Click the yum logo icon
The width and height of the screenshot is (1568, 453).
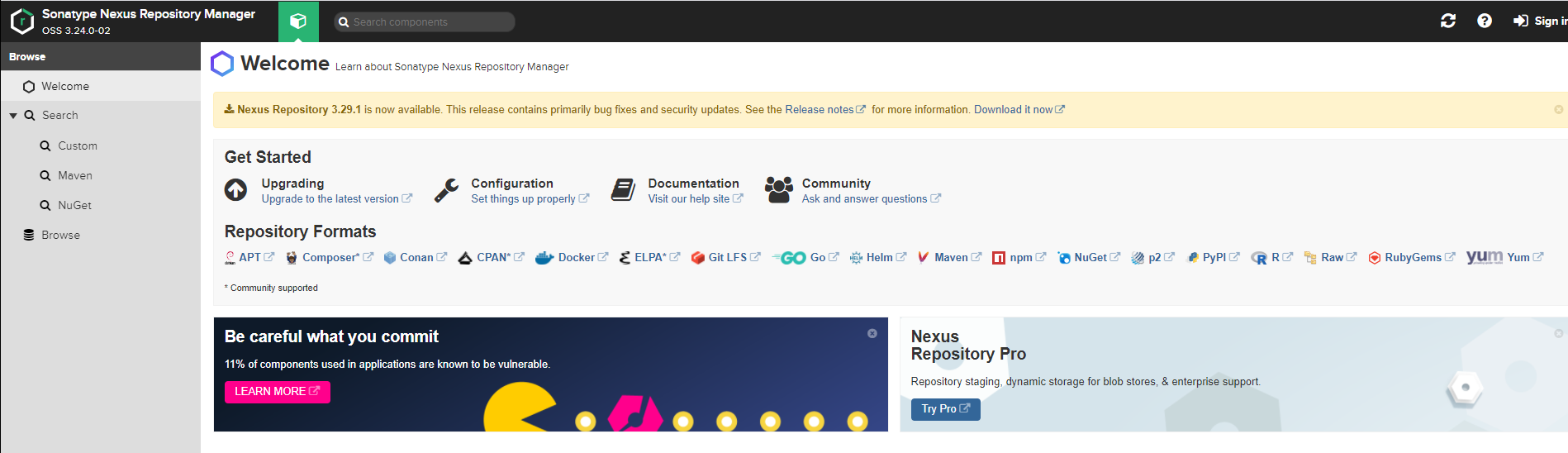tap(1485, 257)
